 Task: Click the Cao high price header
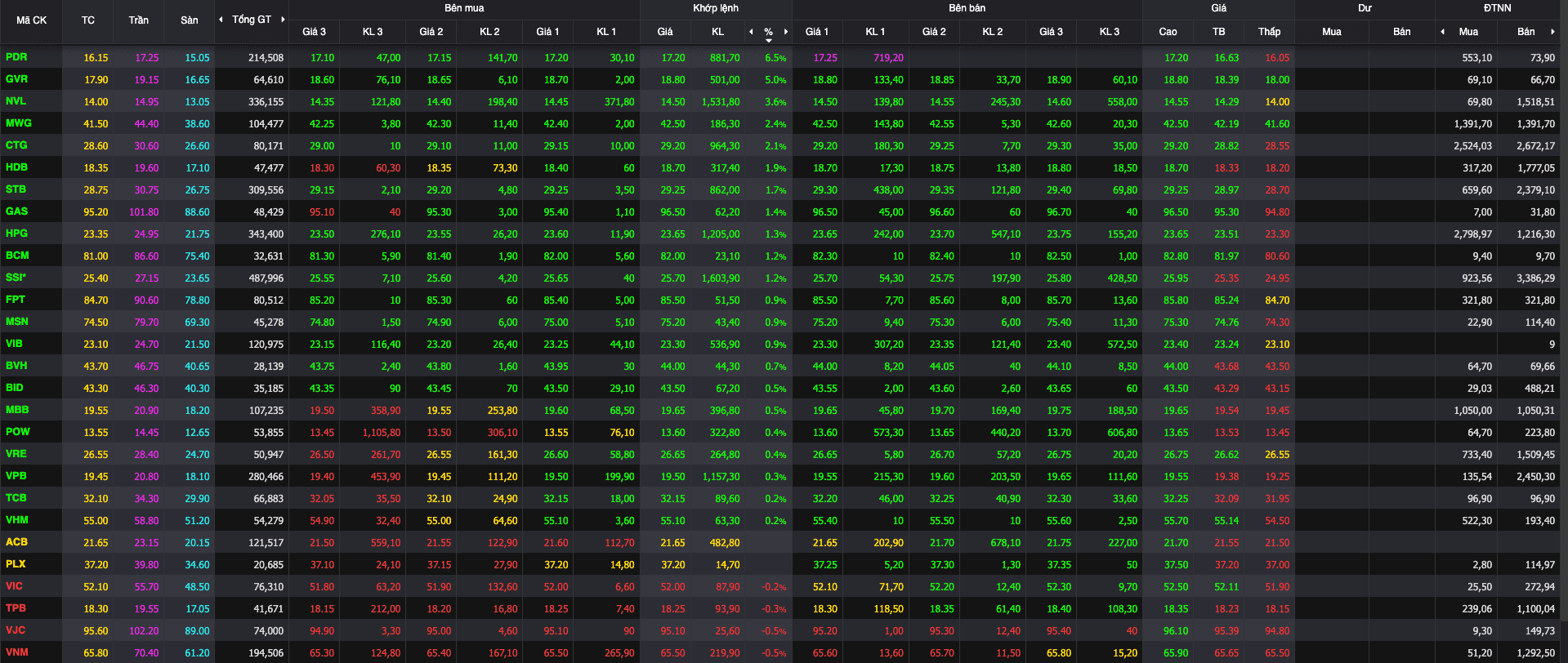(1168, 32)
